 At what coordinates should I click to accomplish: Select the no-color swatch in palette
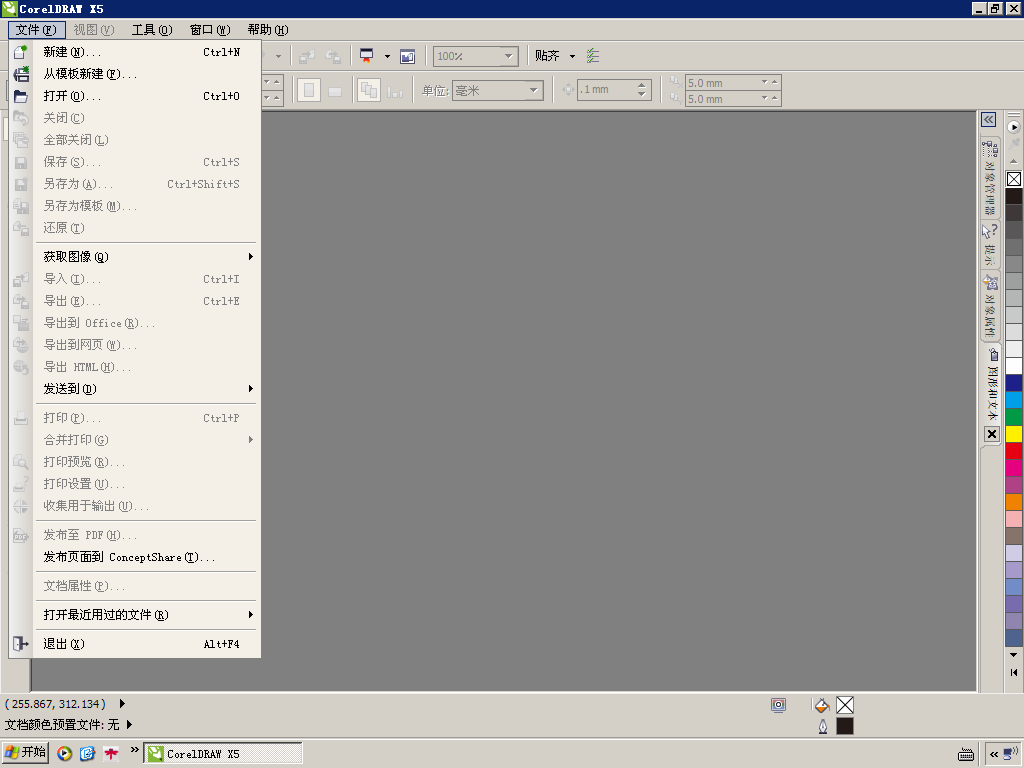click(x=1014, y=179)
